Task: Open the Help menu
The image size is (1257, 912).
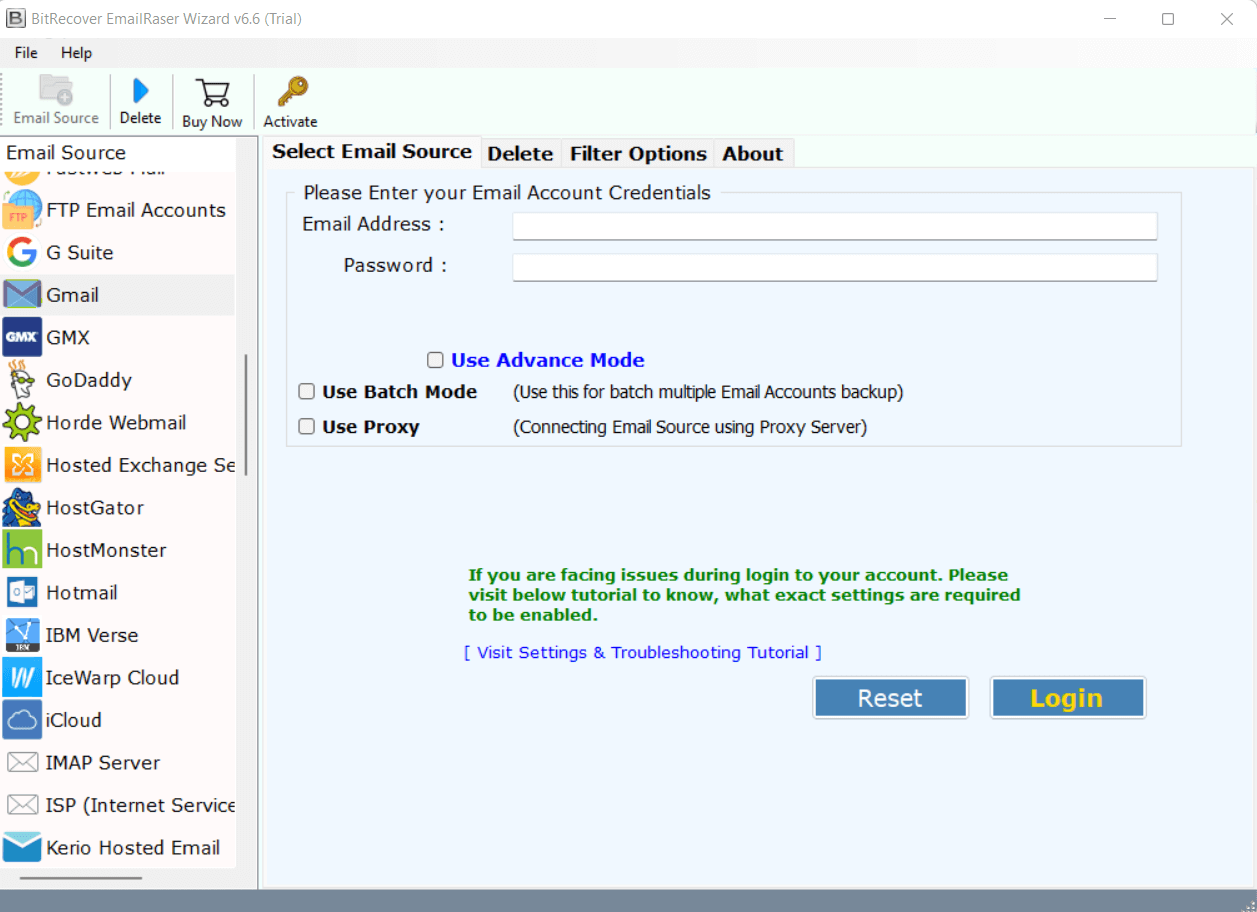Action: (x=76, y=53)
